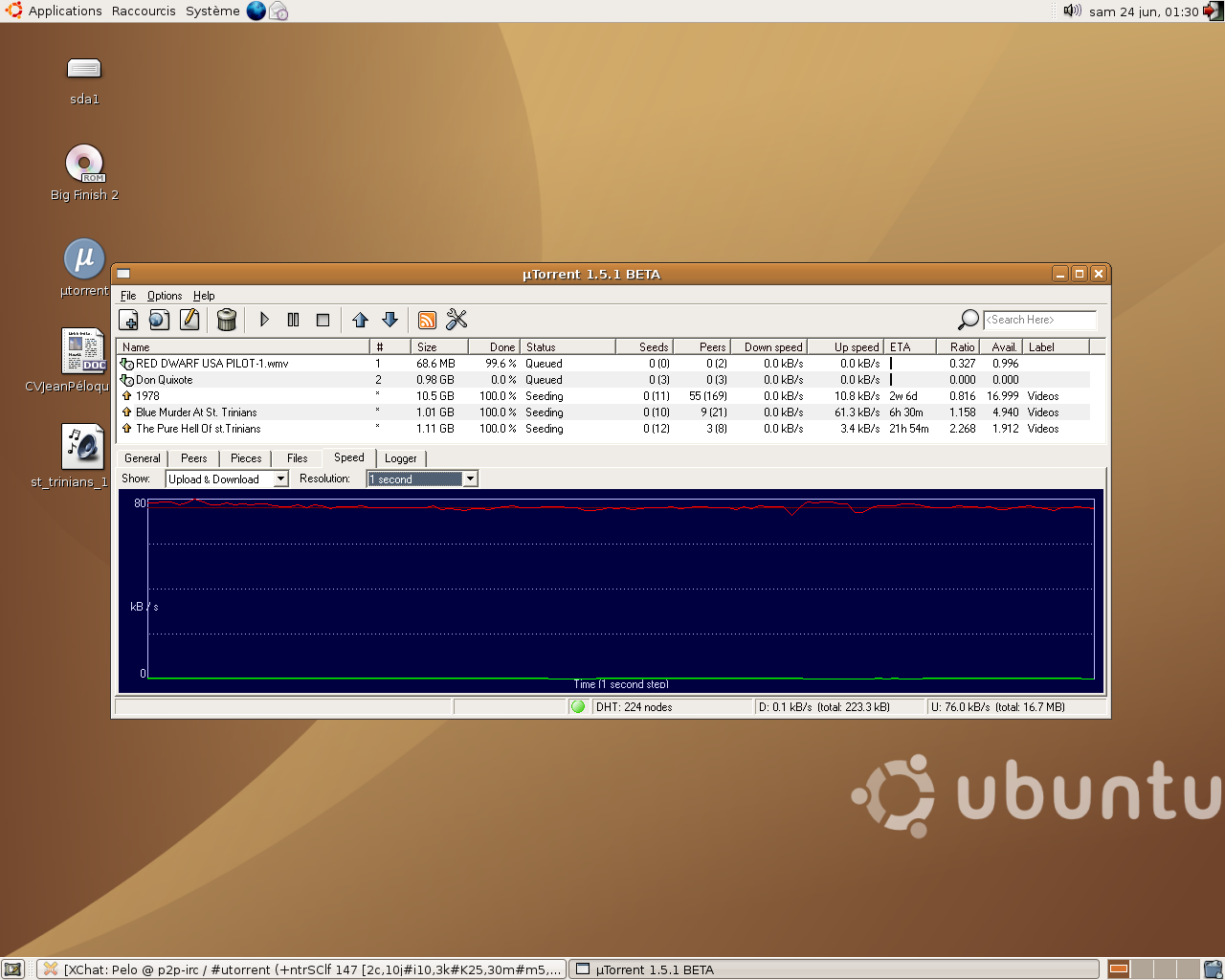Click the seeding arrow icon of 1978
This screenshot has height=980, width=1225.
(126, 396)
